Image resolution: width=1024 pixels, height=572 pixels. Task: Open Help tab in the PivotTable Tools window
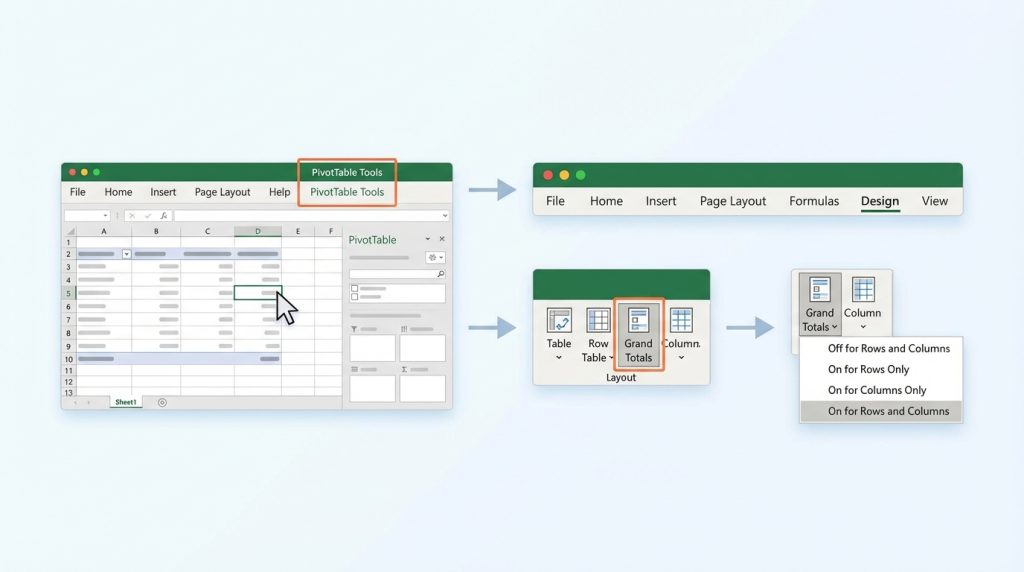pyautogui.click(x=280, y=192)
